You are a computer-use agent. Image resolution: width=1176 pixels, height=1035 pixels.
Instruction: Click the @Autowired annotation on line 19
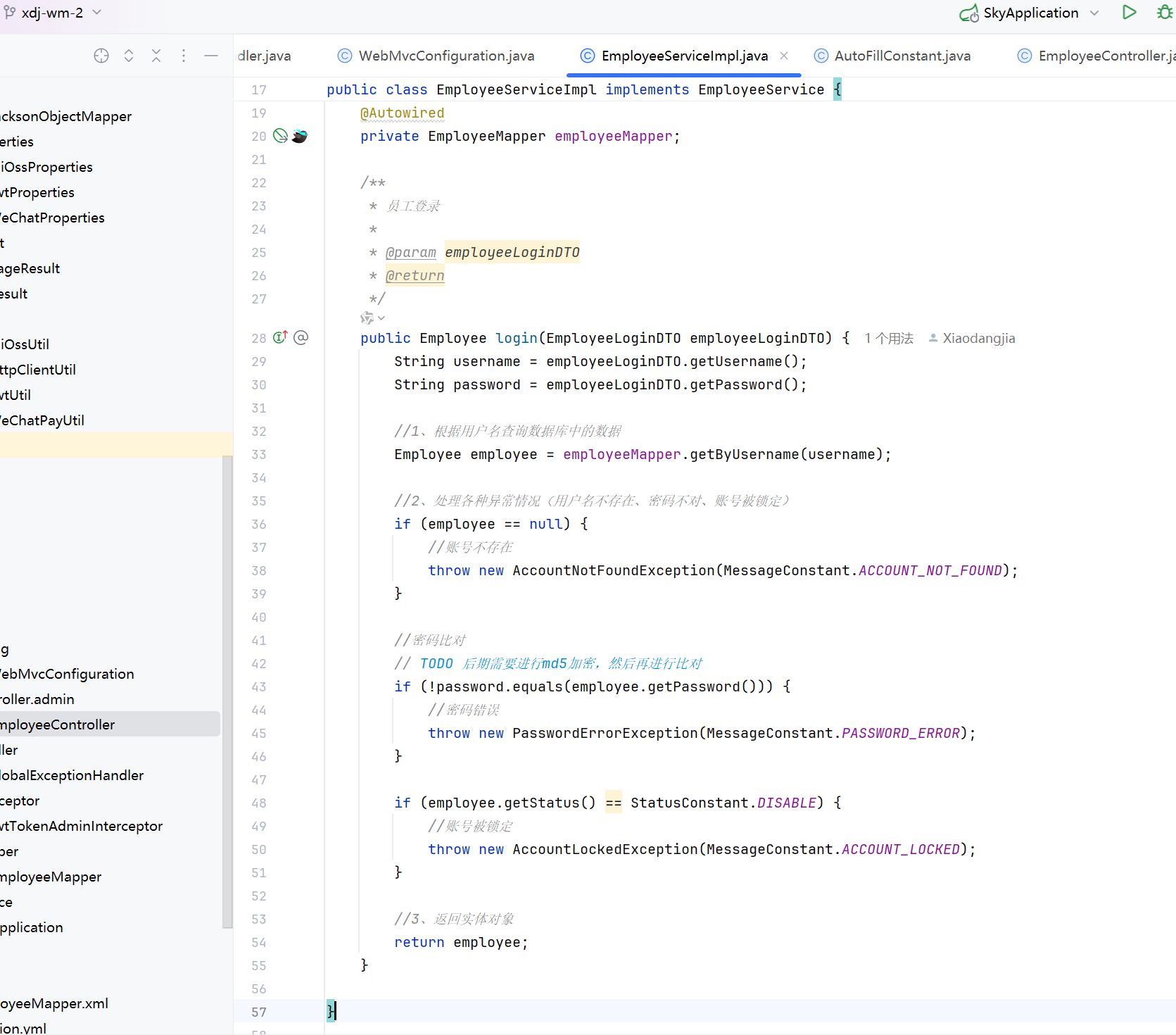coord(403,113)
